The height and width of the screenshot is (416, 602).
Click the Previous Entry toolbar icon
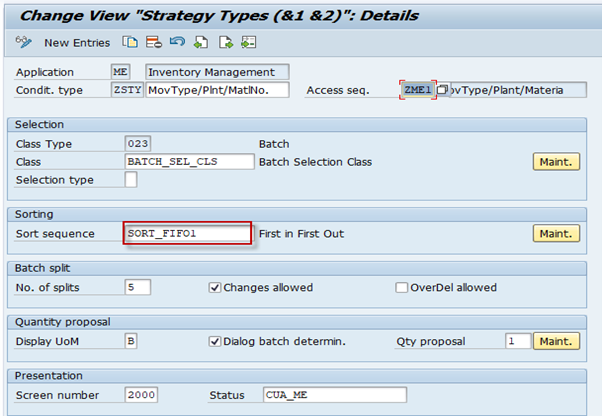[201, 42]
